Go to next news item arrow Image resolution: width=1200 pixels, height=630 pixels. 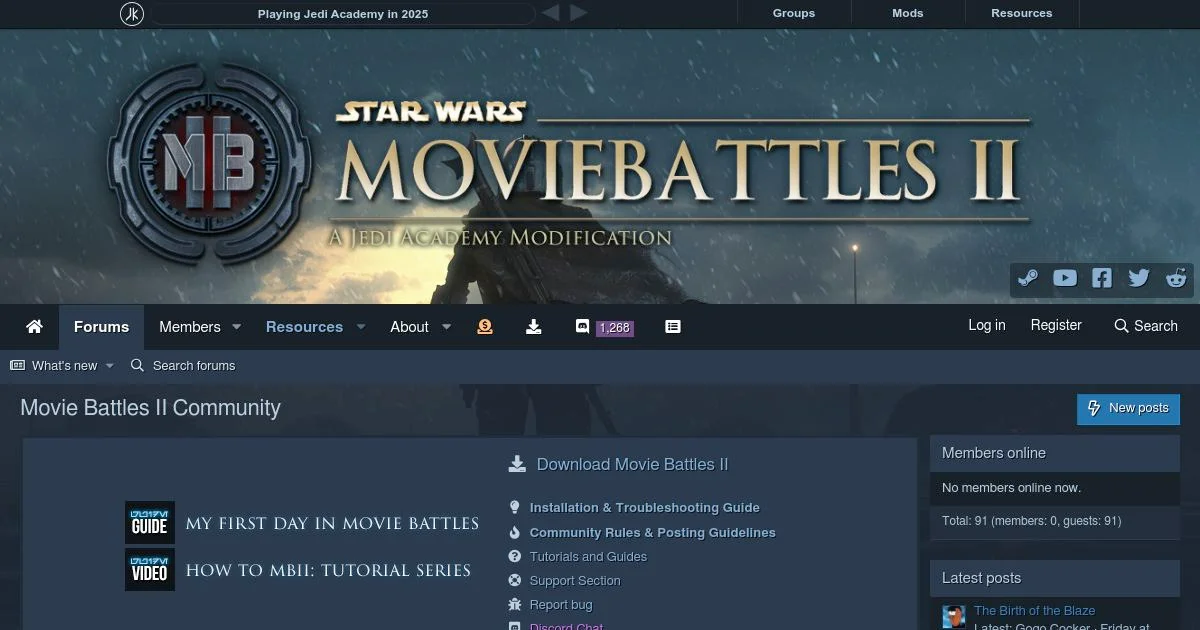click(x=579, y=13)
